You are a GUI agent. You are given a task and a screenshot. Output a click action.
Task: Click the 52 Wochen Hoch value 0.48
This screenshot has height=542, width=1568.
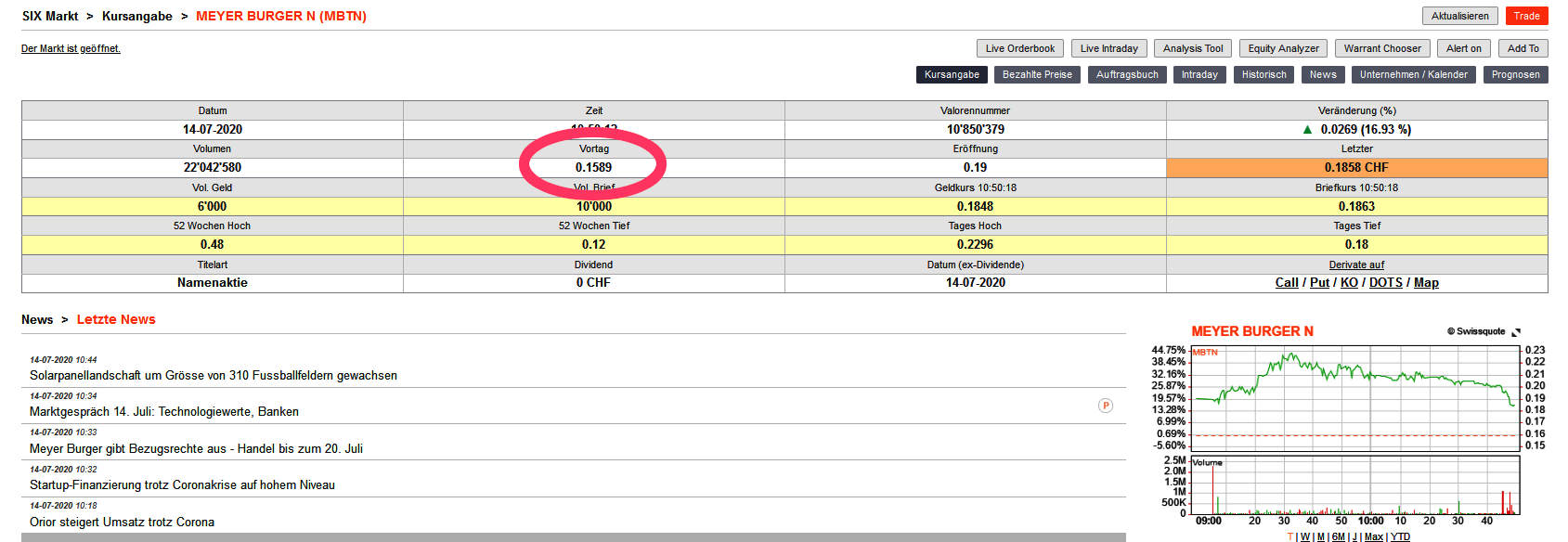click(x=213, y=244)
